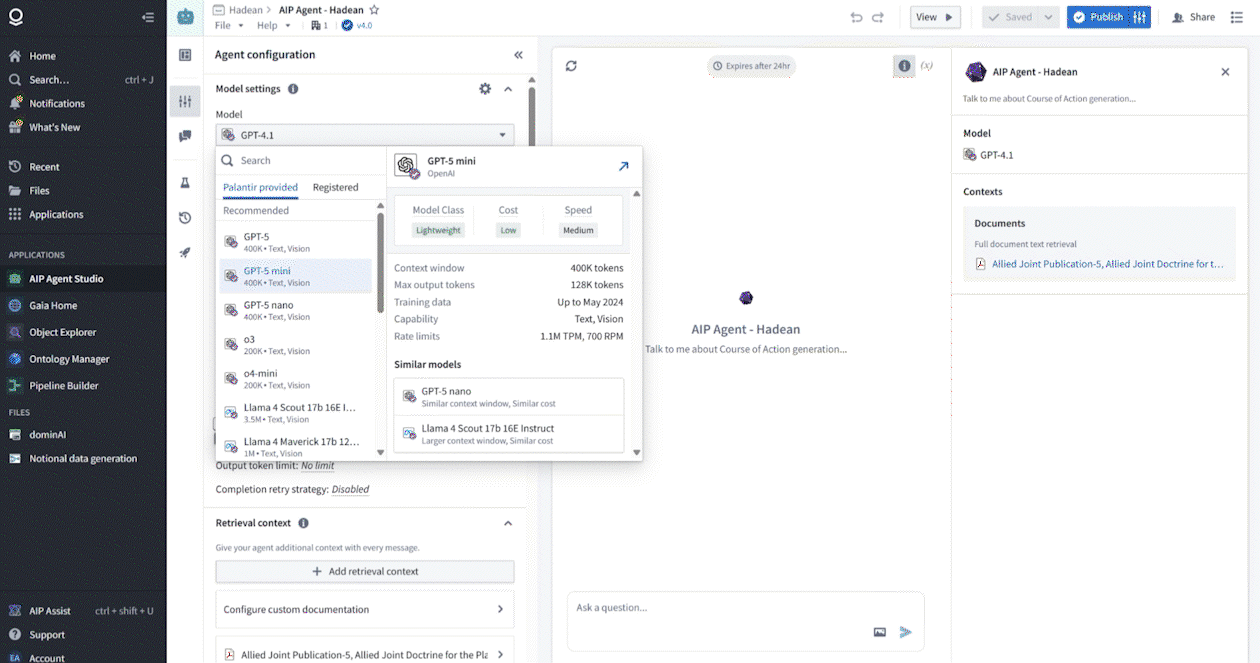Expand Configure custom documentation row

(x=365, y=609)
